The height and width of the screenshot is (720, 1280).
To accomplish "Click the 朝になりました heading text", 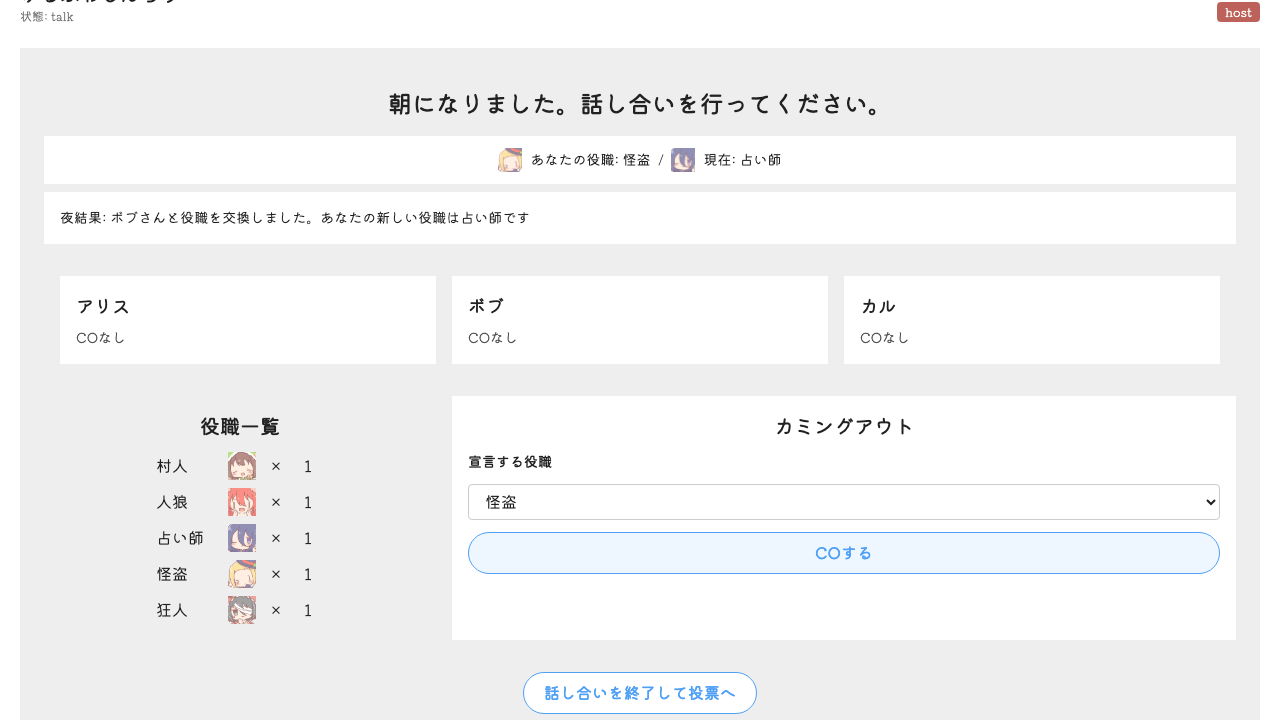I will pyautogui.click(x=640, y=104).
